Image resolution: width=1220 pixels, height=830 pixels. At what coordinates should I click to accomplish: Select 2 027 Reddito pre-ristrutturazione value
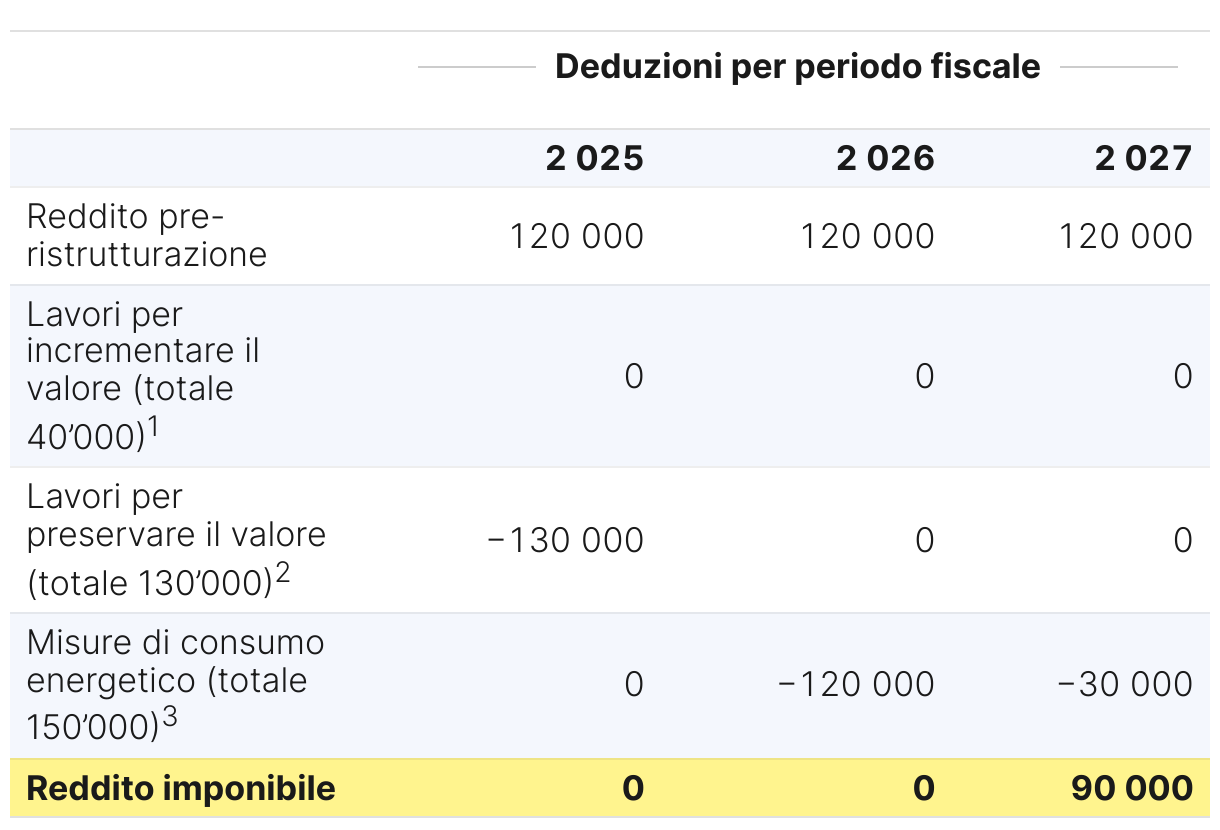[1125, 236]
